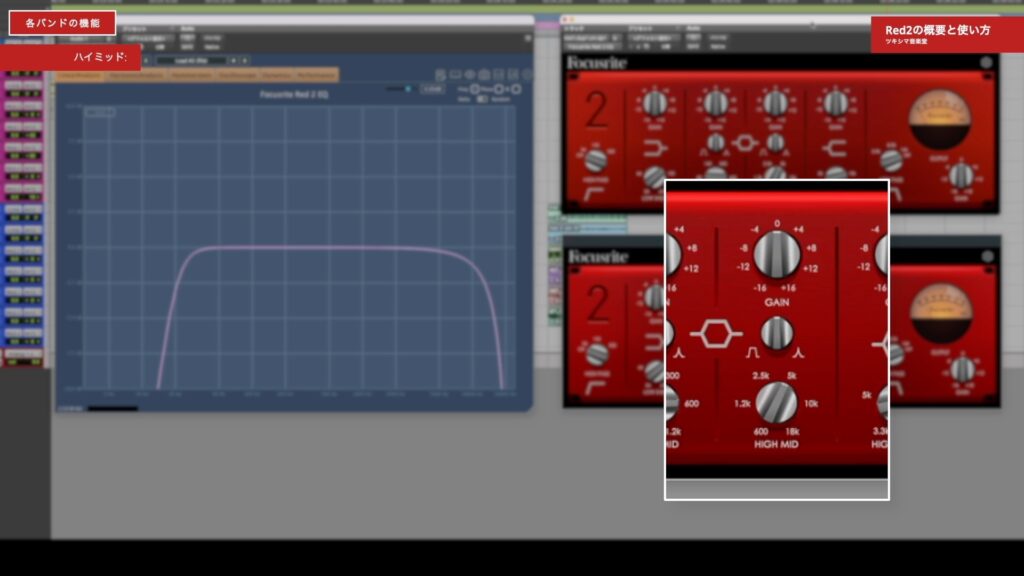The height and width of the screenshot is (576, 1024).
Task: Click the hexagon symbol in the zoomed inset
Action: point(716,334)
